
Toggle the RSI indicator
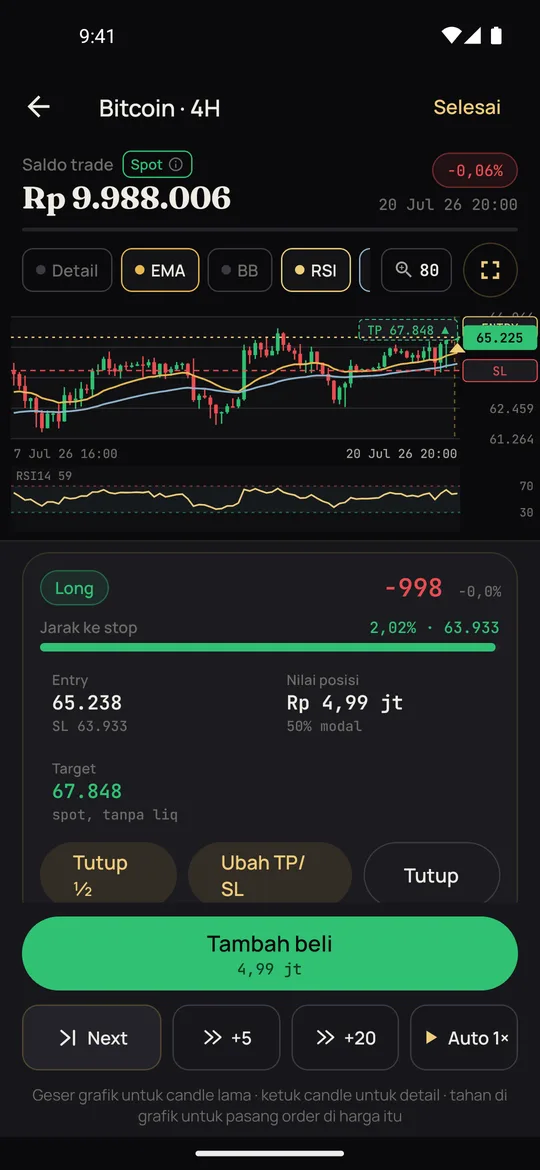(315, 270)
